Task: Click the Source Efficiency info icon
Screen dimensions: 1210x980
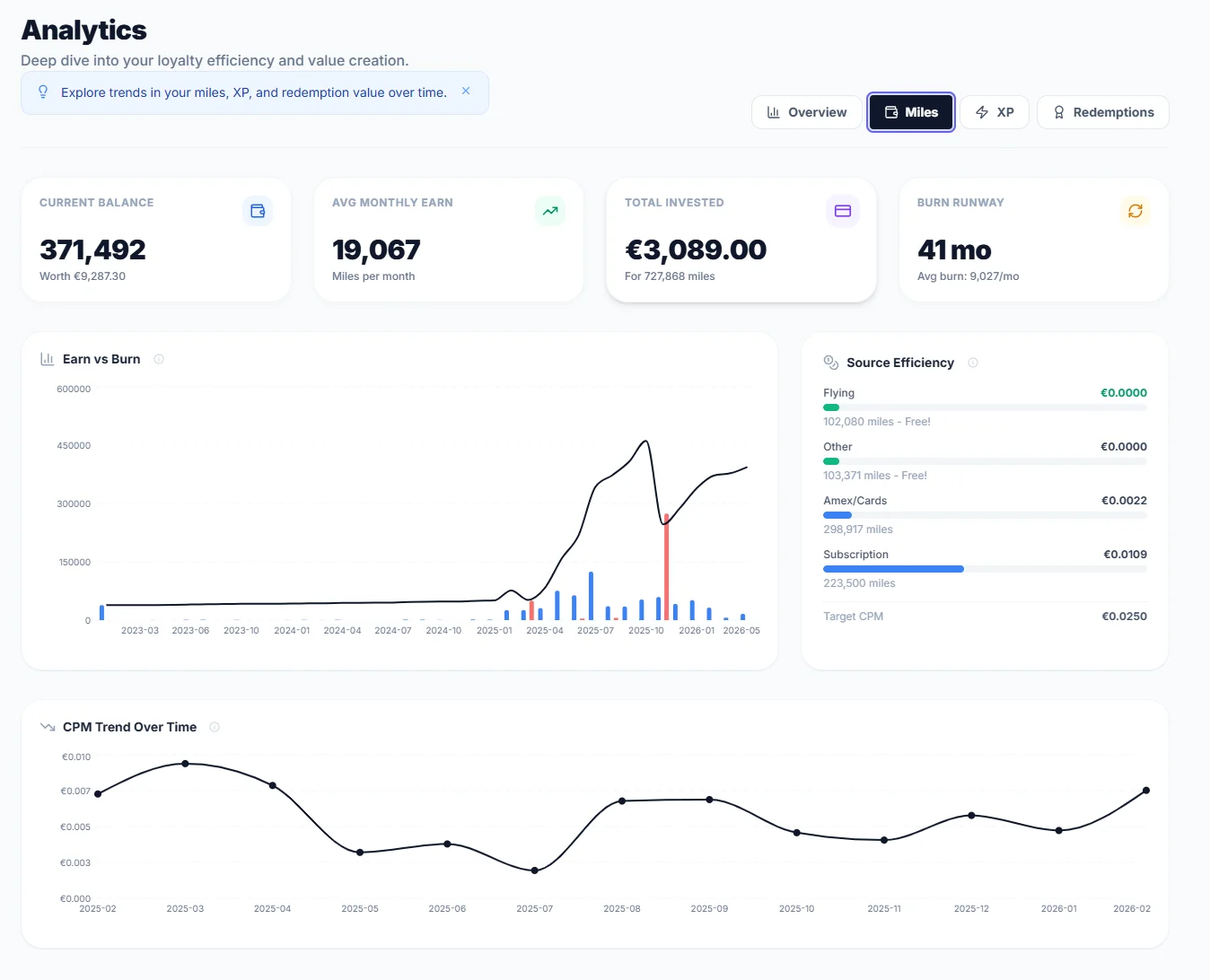Action: click(973, 363)
